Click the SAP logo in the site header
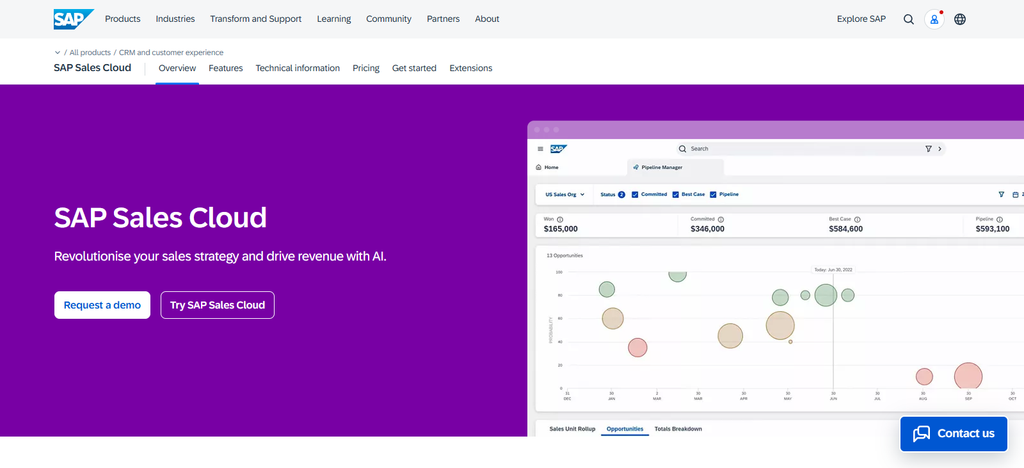This screenshot has width=1024, height=468. pos(74,19)
